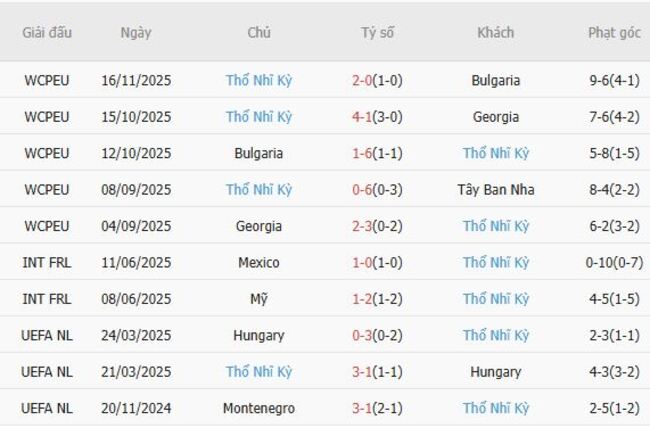650x428 pixels.
Task: Open away team Bulgaria in the 16/11/2025 match
Action: click(495, 80)
